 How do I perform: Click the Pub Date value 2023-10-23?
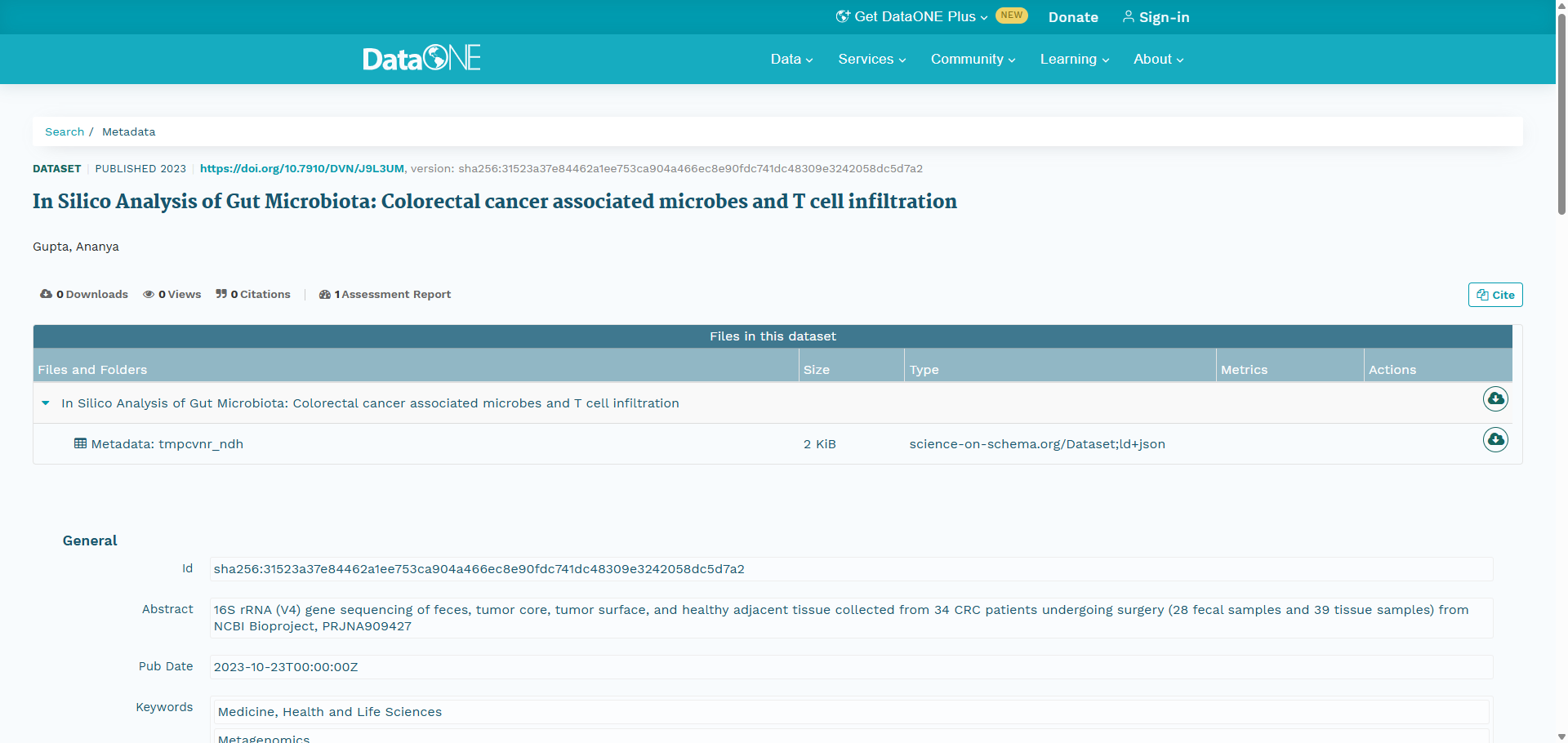851,667
